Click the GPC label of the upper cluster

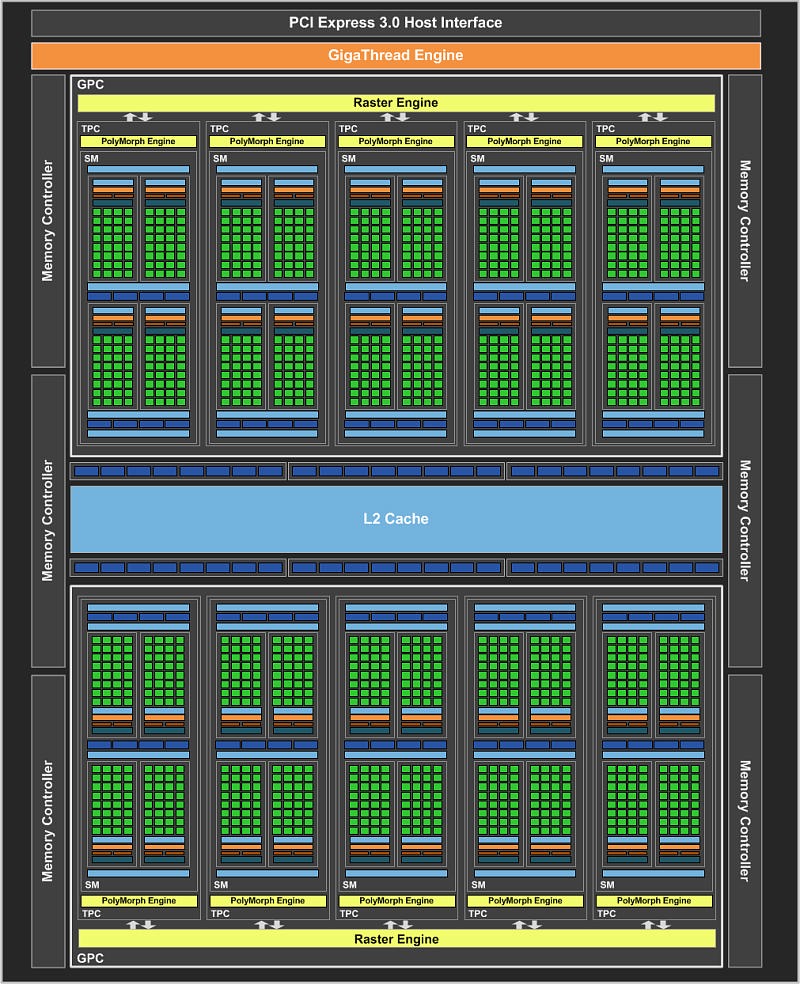click(x=90, y=84)
